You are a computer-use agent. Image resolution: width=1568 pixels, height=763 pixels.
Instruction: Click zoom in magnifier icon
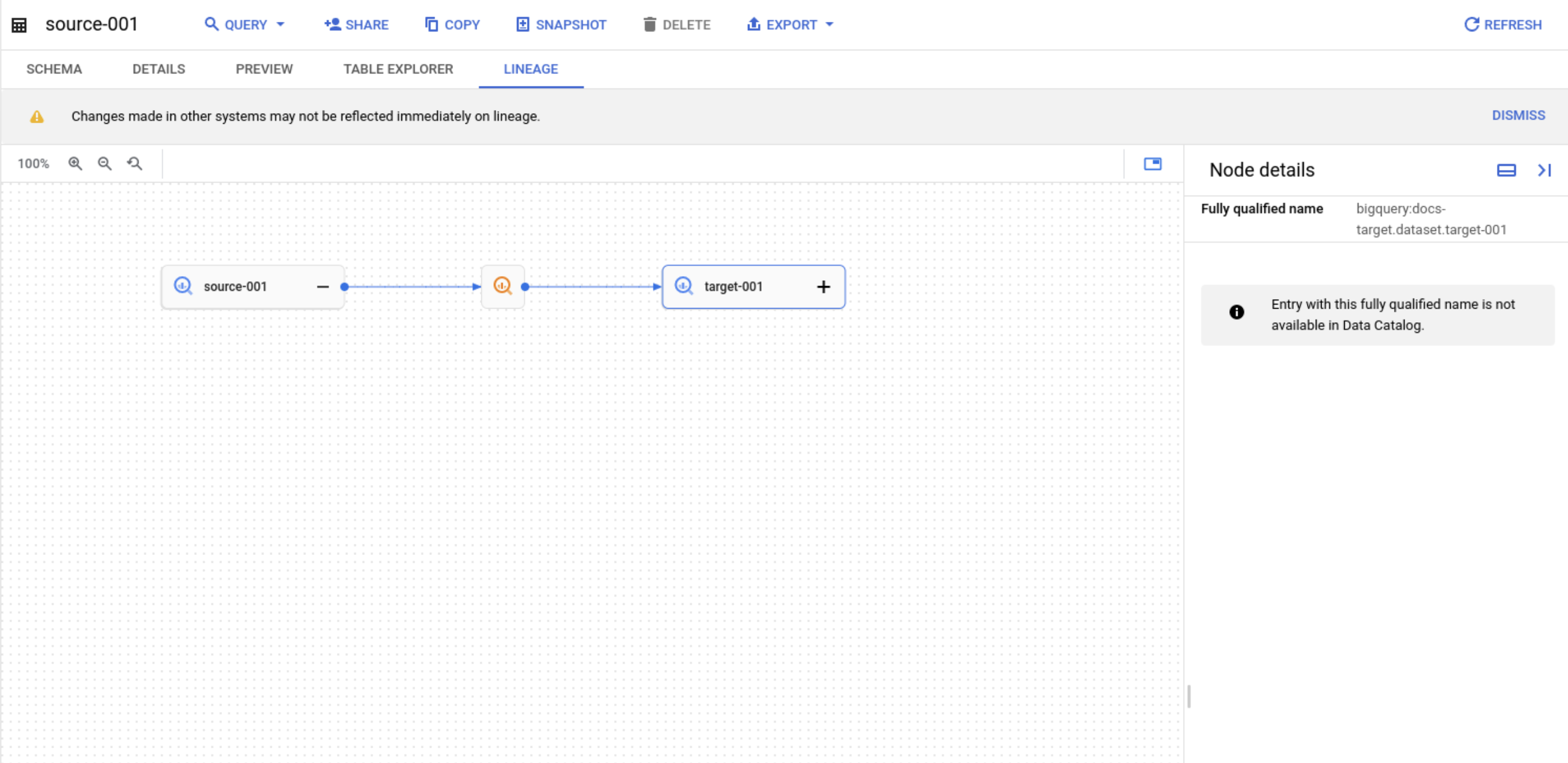(x=77, y=164)
